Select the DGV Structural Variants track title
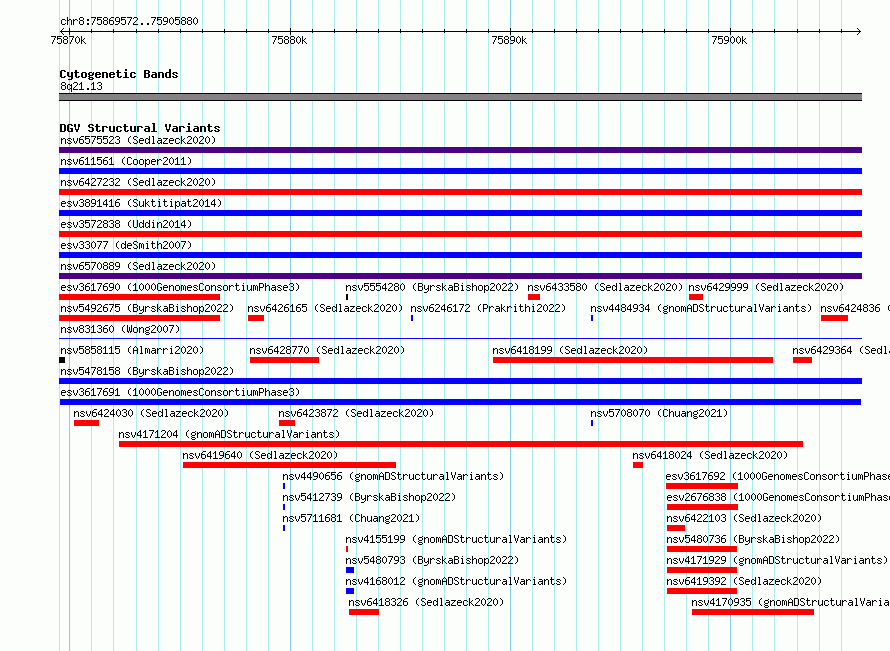Screen dimensions: 890x651 pos(140,128)
